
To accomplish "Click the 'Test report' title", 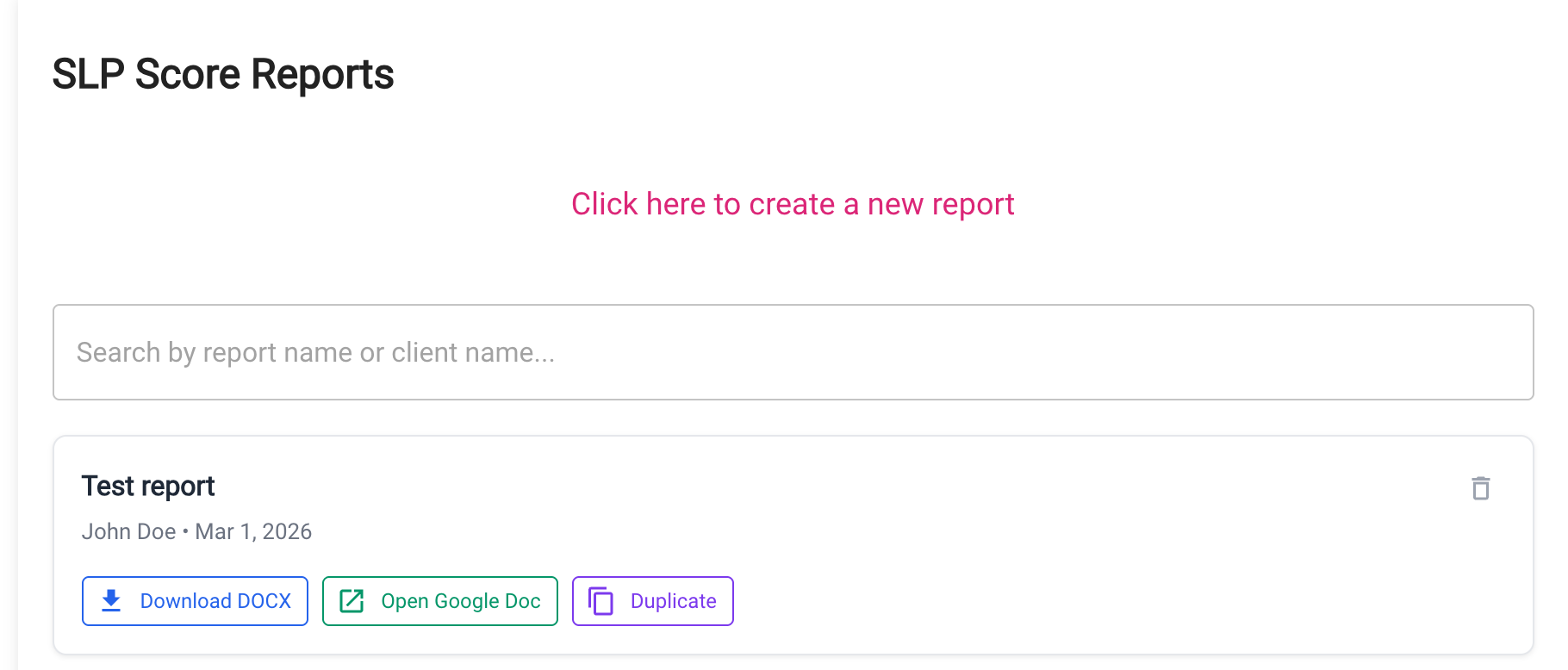I will coord(147,486).
